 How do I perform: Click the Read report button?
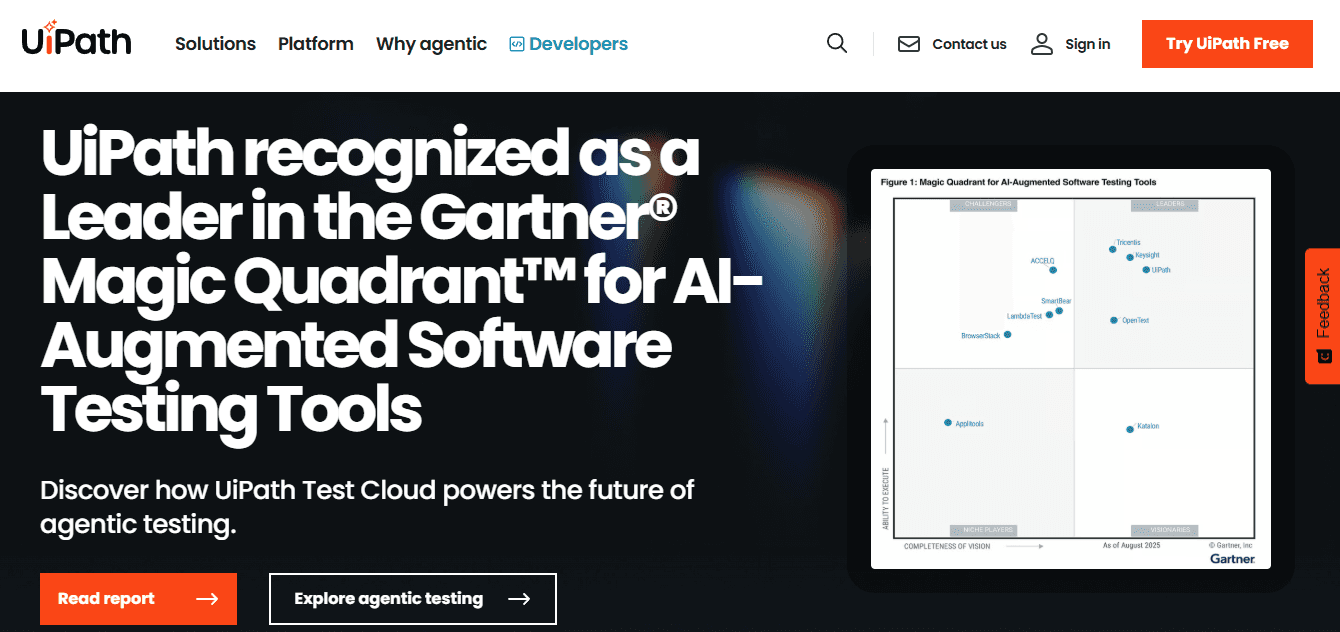click(138, 599)
